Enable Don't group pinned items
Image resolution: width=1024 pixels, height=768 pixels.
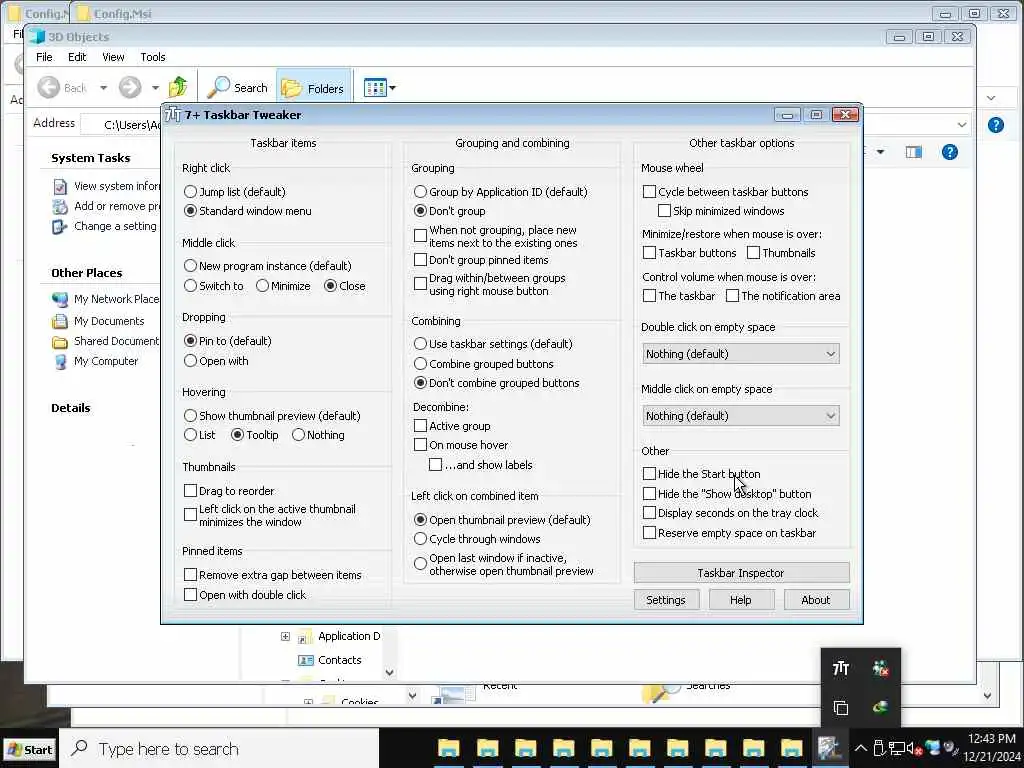420,260
